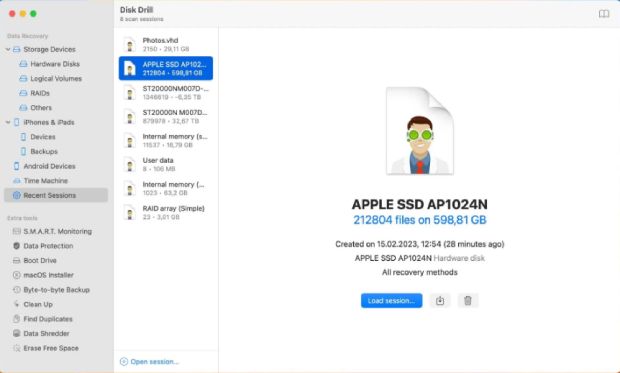Click the Open session link
620x373 pixels.
tap(155, 362)
